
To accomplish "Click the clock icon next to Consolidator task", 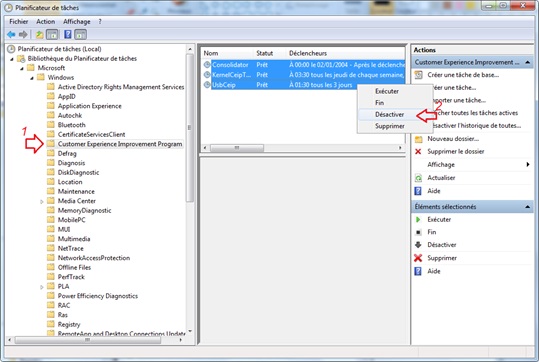I will [x=207, y=64].
